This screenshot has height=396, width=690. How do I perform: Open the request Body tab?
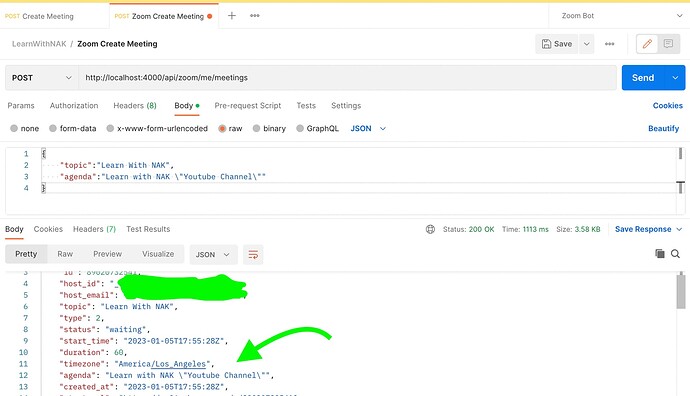[x=187, y=106]
